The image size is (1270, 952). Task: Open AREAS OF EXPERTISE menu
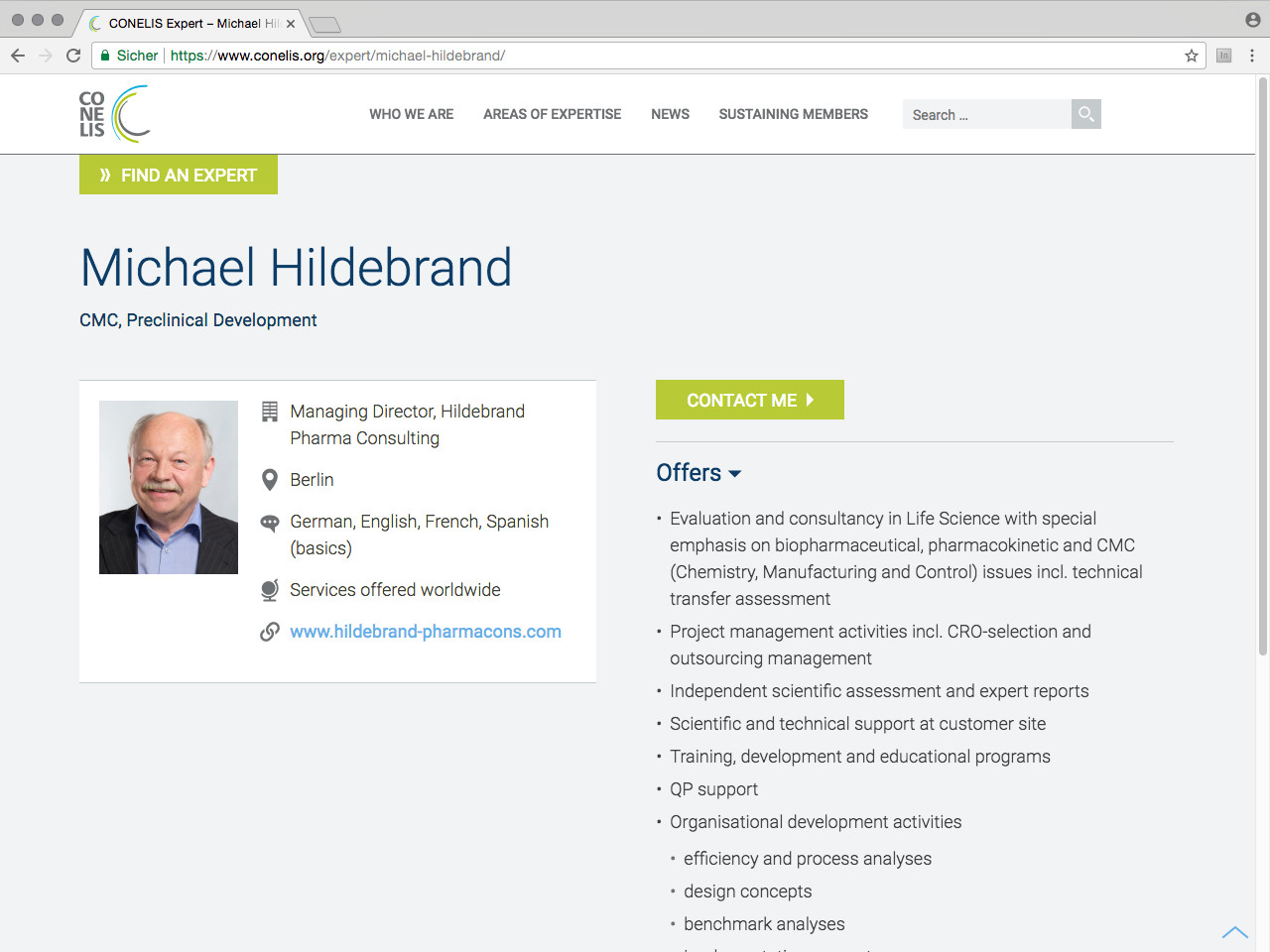[552, 114]
